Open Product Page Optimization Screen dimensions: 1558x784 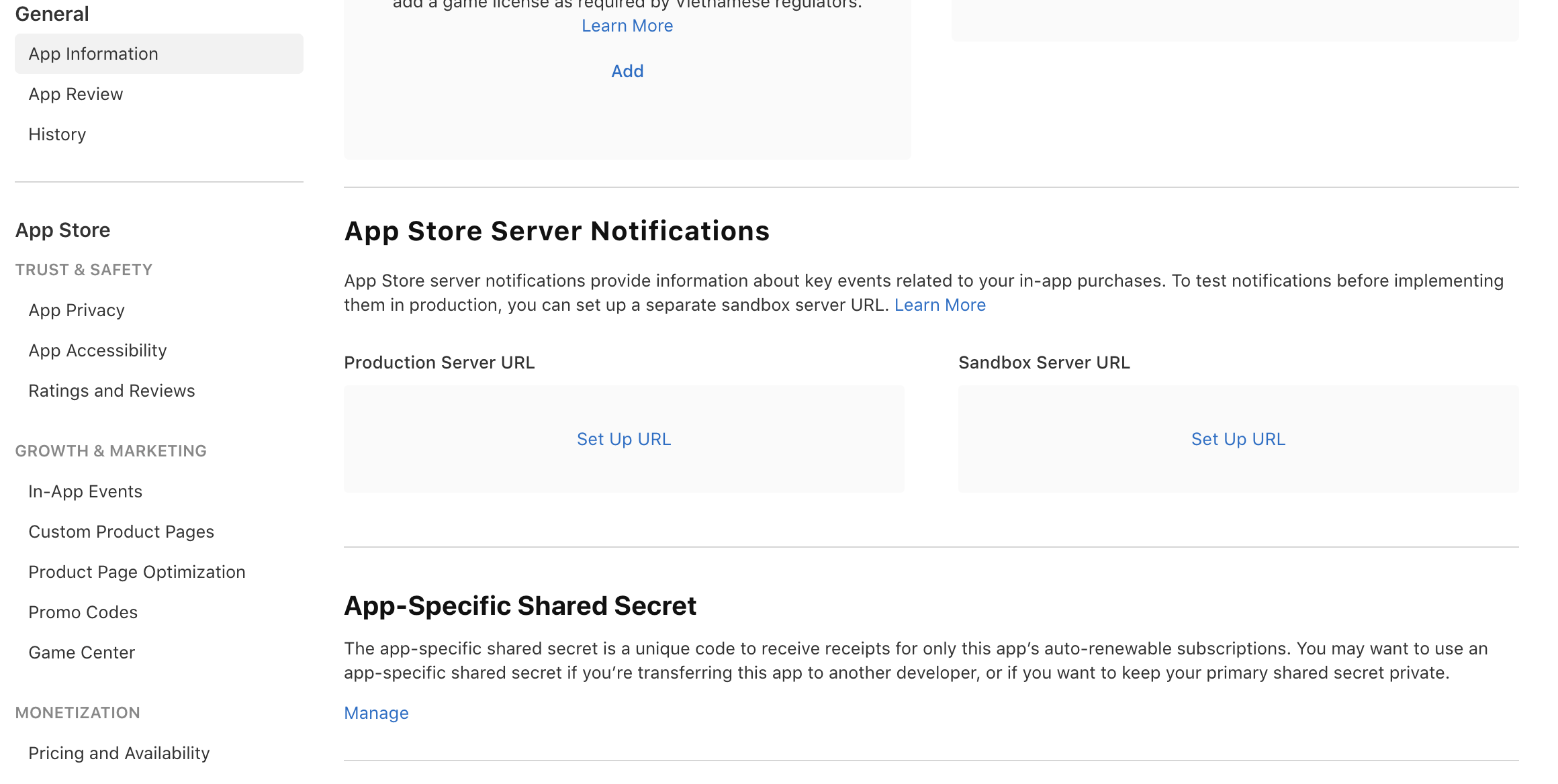pyautogui.click(x=136, y=571)
